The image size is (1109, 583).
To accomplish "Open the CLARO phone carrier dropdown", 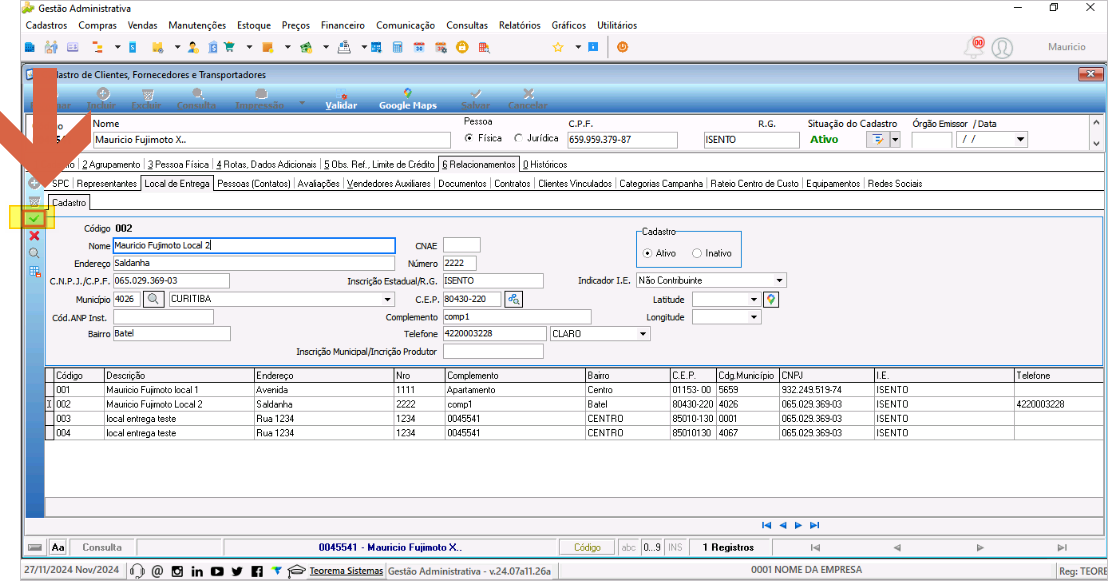I will click(643, 334).
